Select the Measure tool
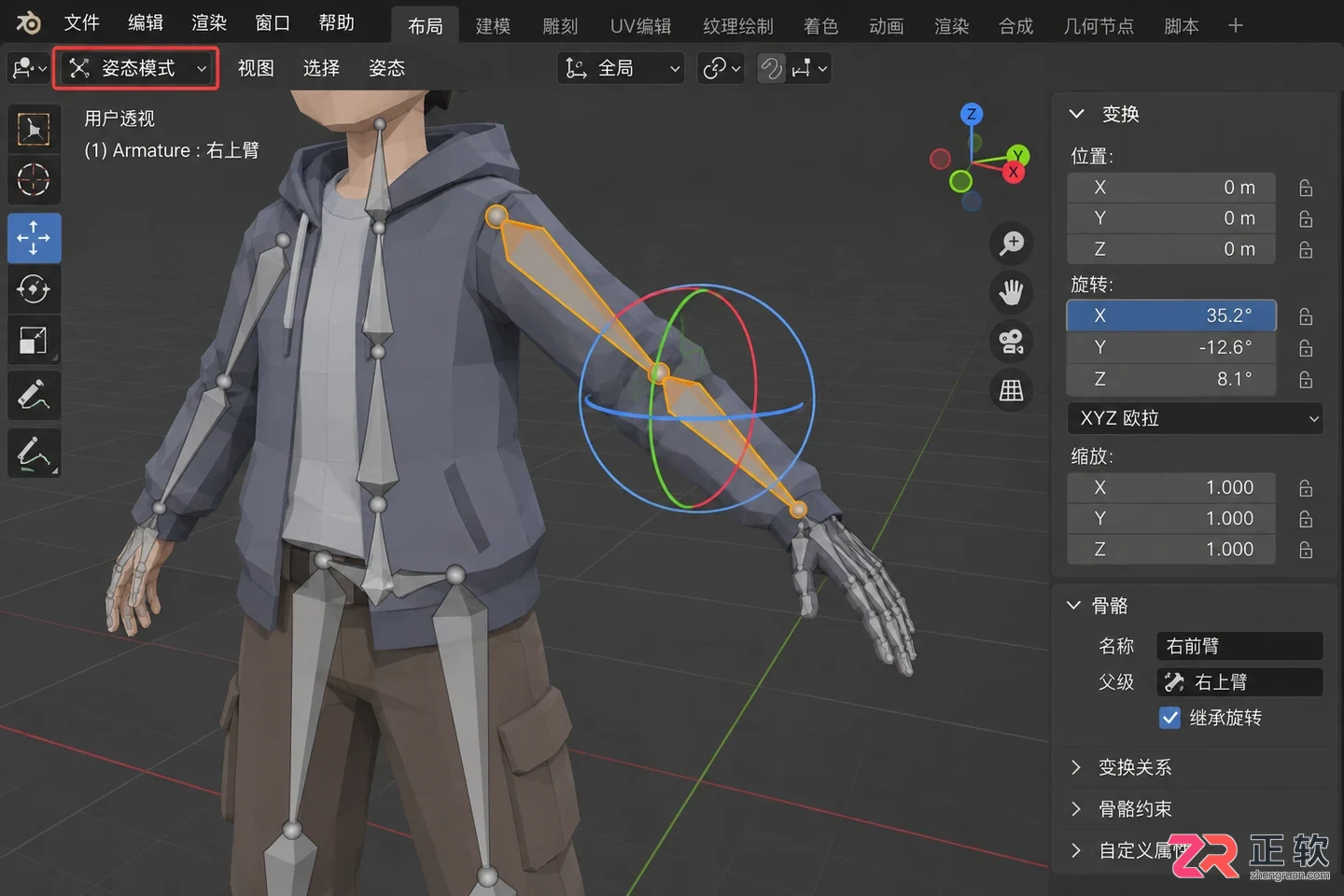This screenshot has width=1344, height=896. [34, 454]
